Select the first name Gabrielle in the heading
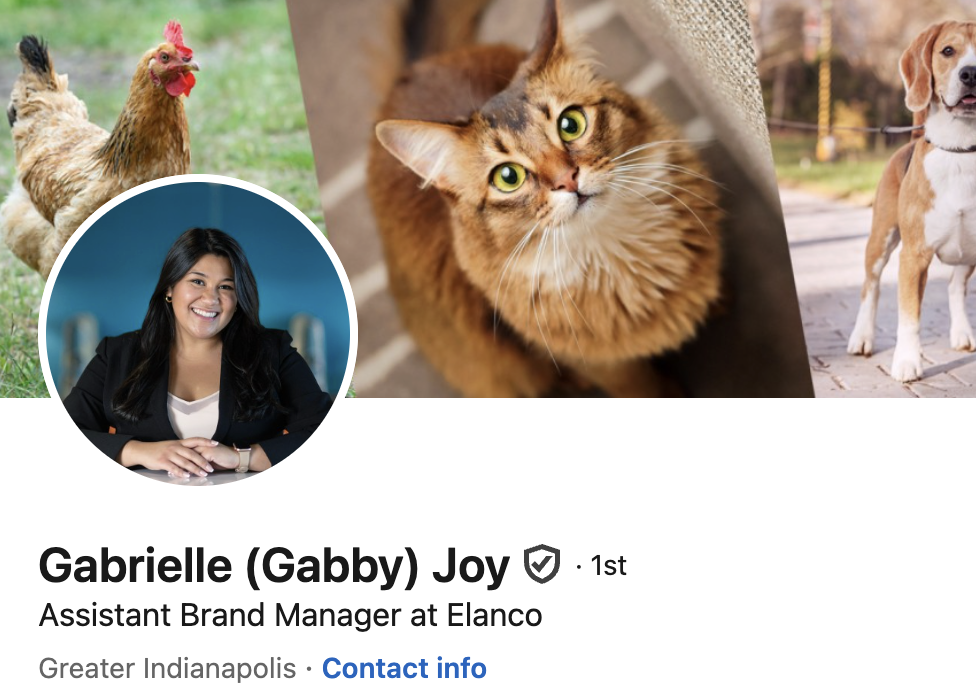Screen dimensions: 976x693 (136, 566)
